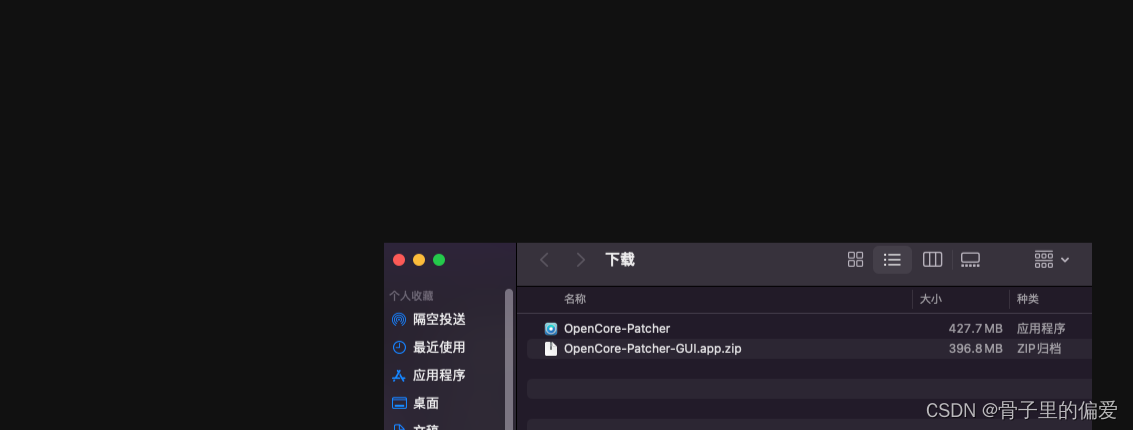1133x430 pixels.
Task: Open the group-by options dropdown
Action: click(x=1051, y=259)
